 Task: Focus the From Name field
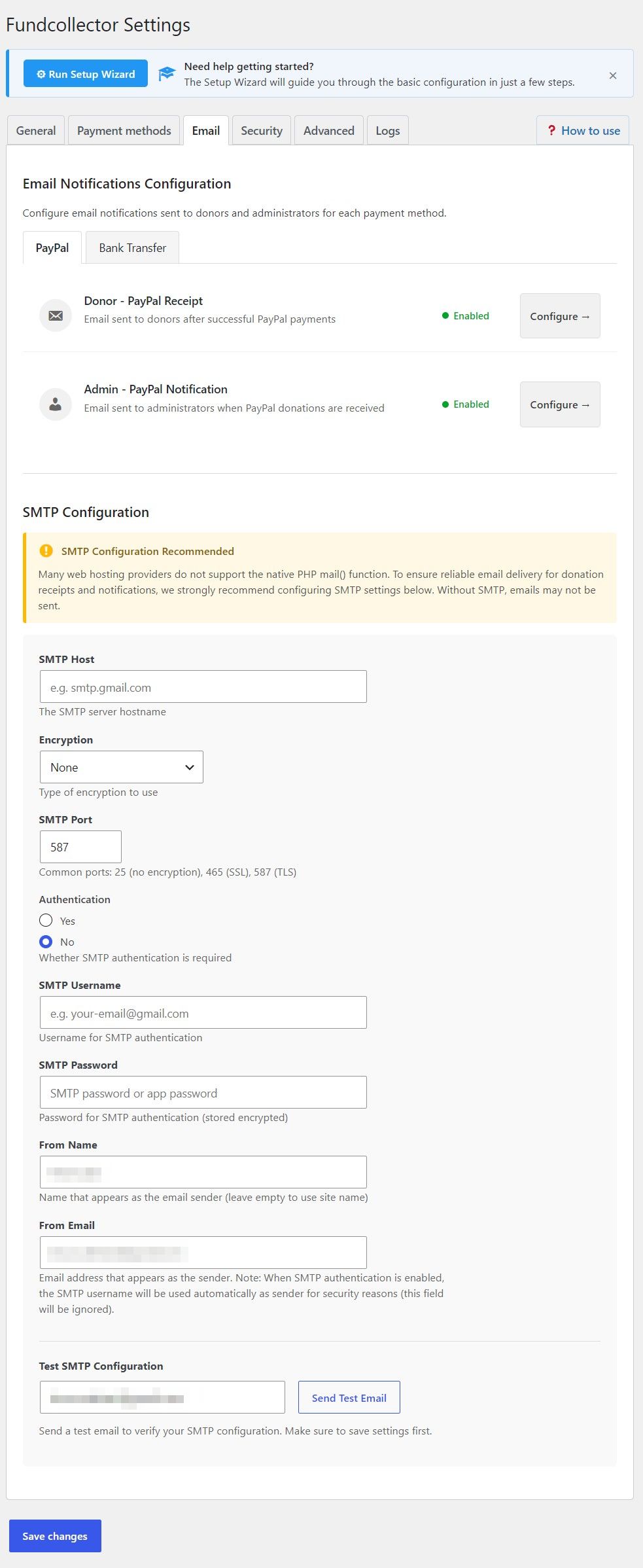point(203,1172)
